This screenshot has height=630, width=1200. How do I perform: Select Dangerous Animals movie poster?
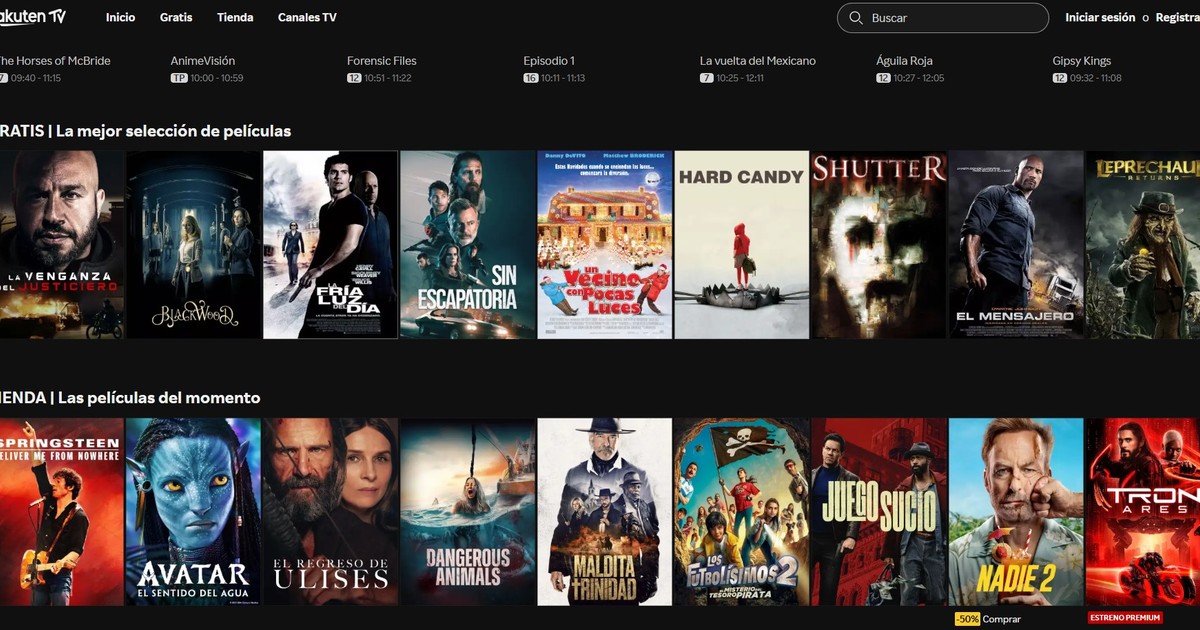click(x=467, y=511)
